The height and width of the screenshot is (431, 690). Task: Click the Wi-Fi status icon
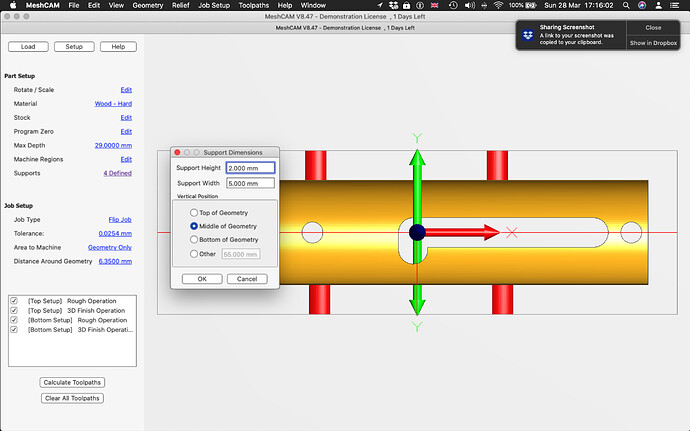[498, 5]
